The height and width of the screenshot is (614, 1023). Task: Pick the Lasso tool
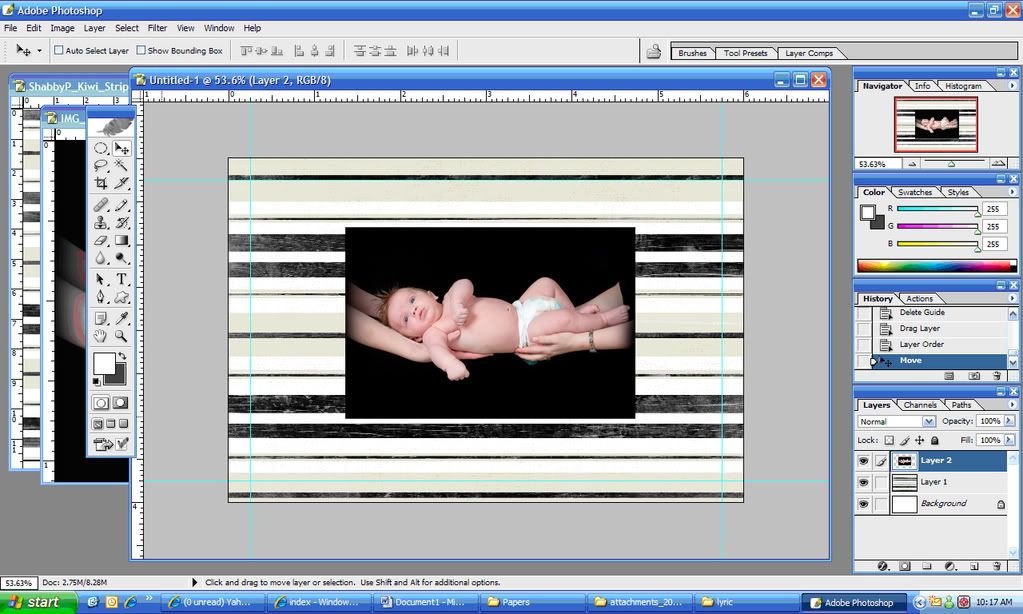coord(101,165)
